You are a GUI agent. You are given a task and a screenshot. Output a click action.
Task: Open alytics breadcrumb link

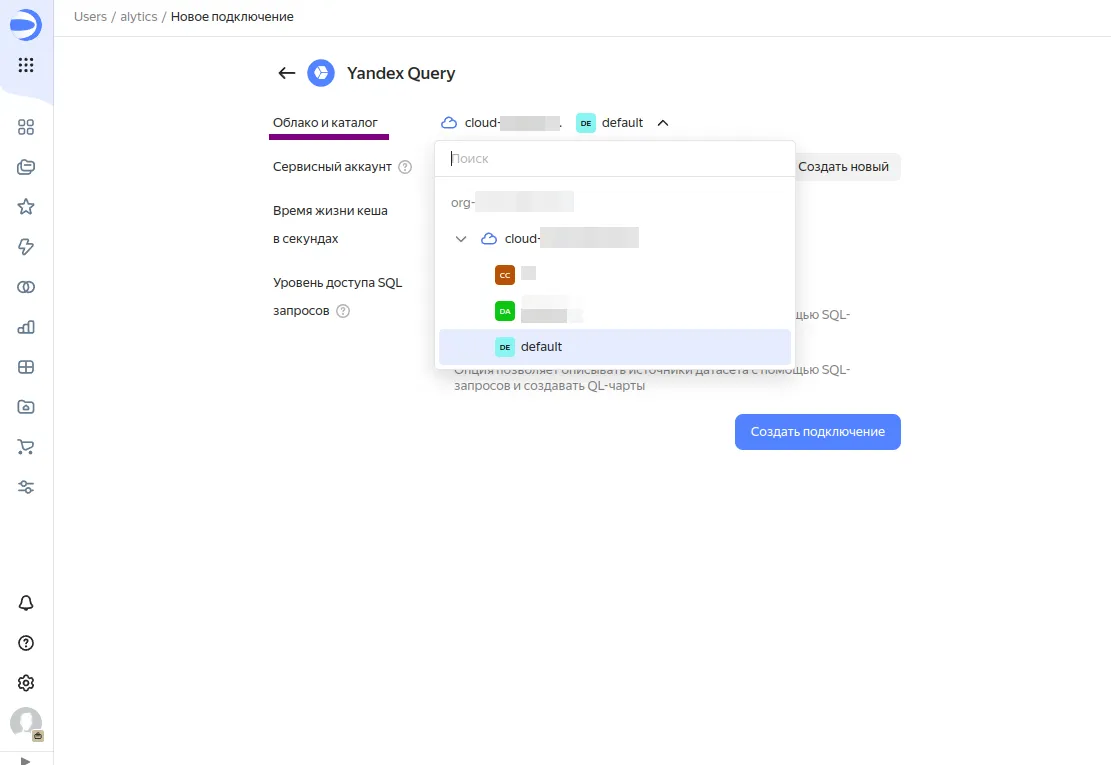pos(139,17)
